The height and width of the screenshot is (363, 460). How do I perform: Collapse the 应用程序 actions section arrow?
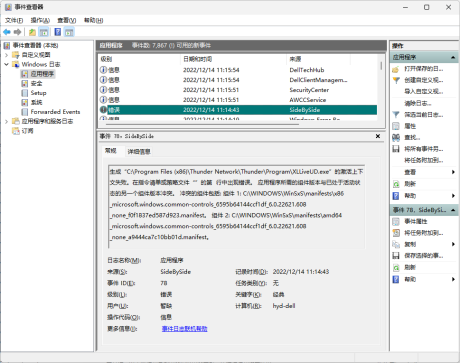click(x=453, y=57)
